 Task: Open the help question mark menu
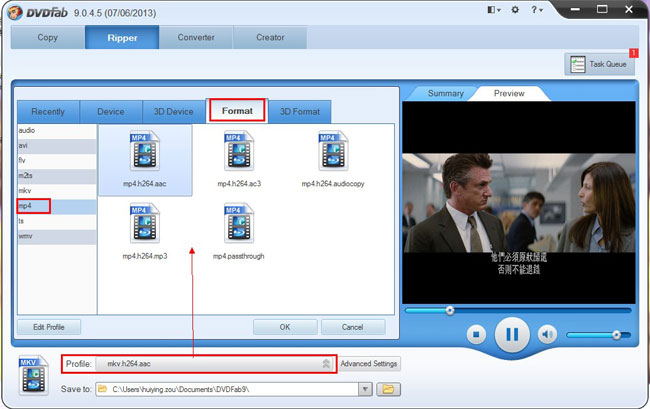(536, 10)
